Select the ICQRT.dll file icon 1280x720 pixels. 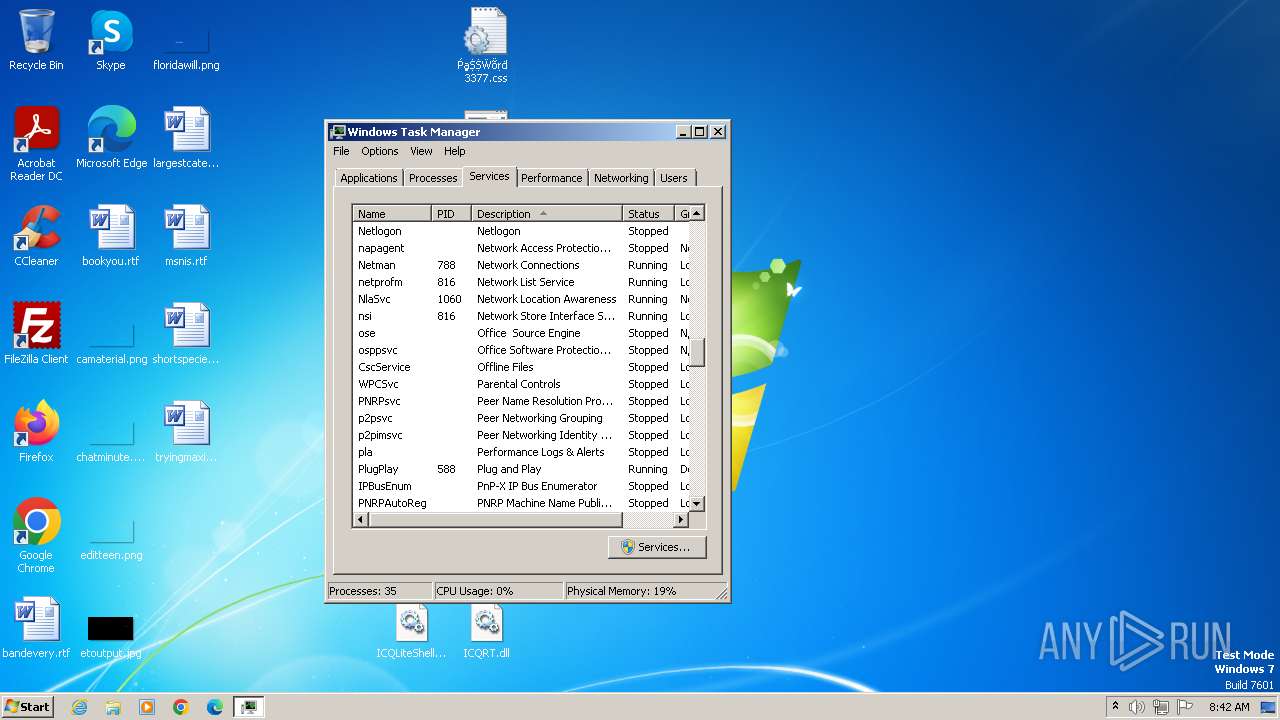(x=486, y=632)
